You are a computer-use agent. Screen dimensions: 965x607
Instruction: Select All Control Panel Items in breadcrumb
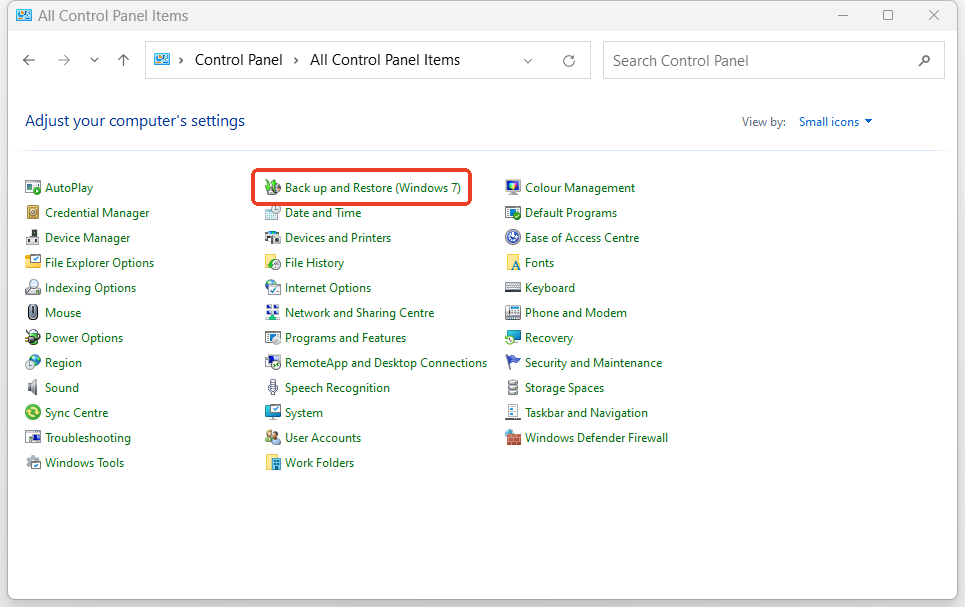[385, 60]
